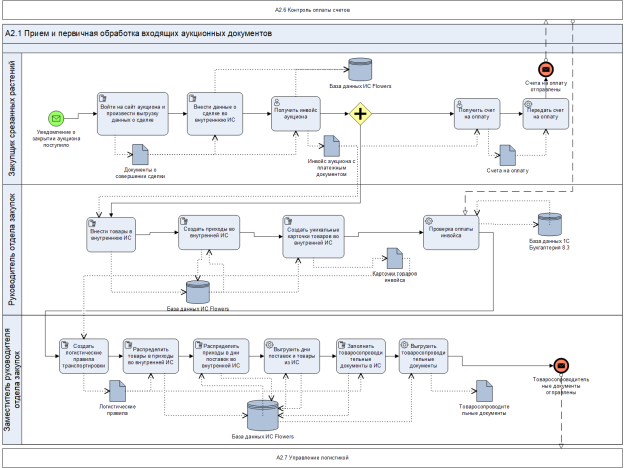Click gear icon in 'Выгрузить дни поставок' task
Screen dimensions: 624x468
tap(269, 345)
